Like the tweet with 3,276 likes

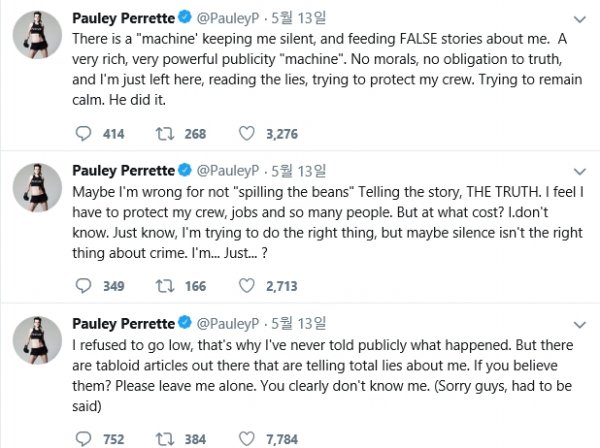[x=248, y=132]
